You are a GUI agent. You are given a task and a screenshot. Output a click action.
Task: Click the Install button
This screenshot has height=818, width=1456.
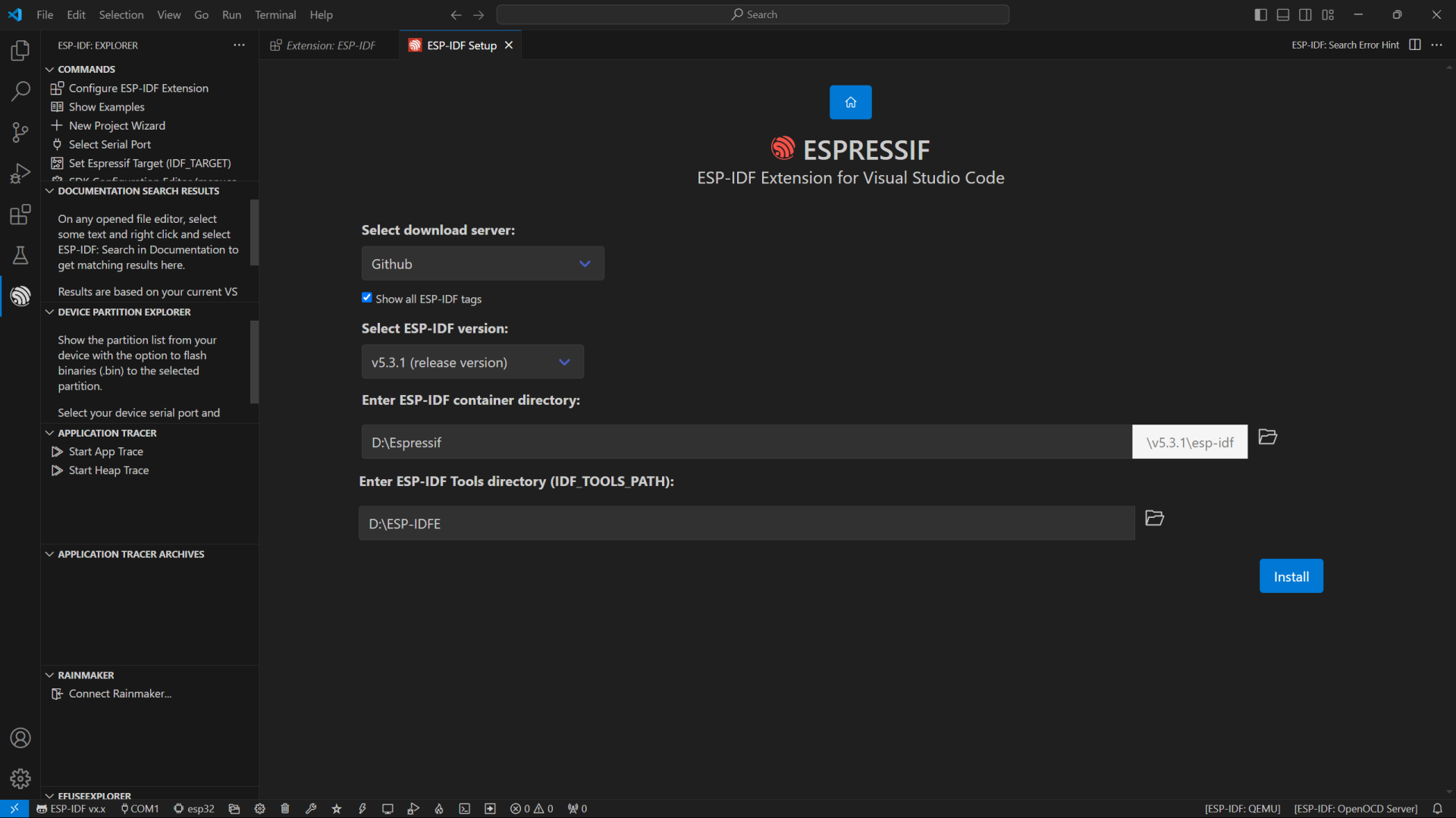point(1291,576)
